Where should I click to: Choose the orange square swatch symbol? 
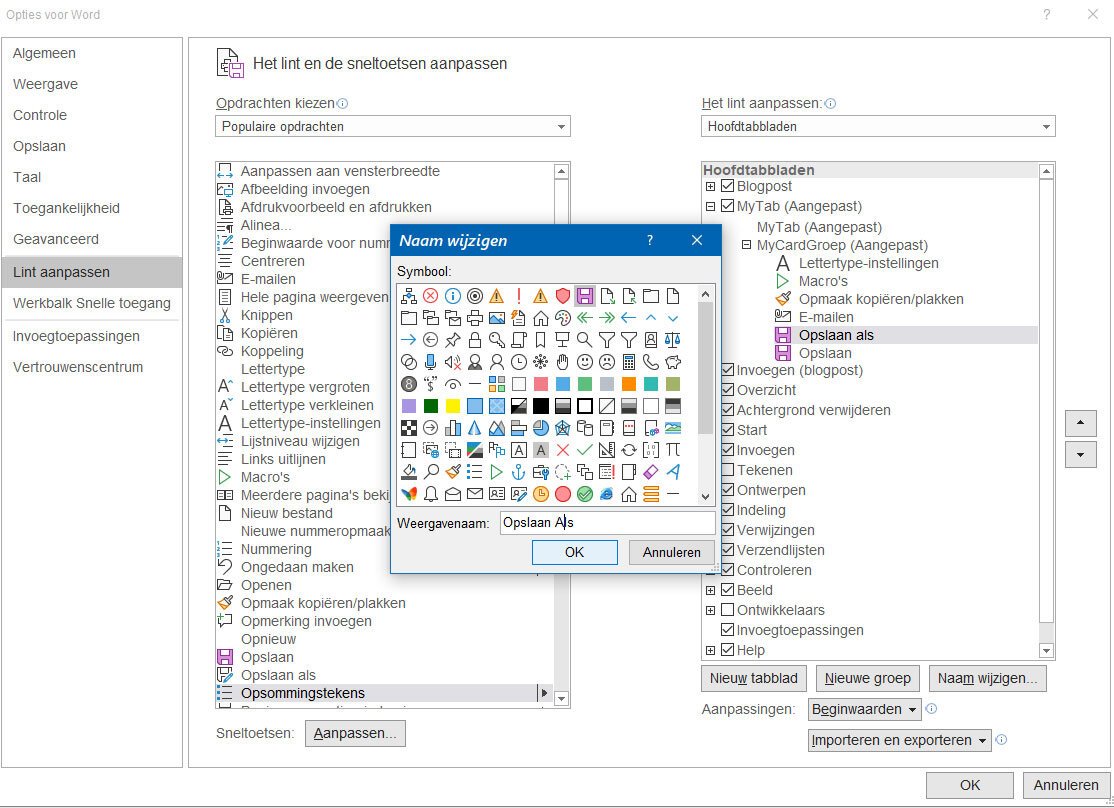click(x=629, y=384)
